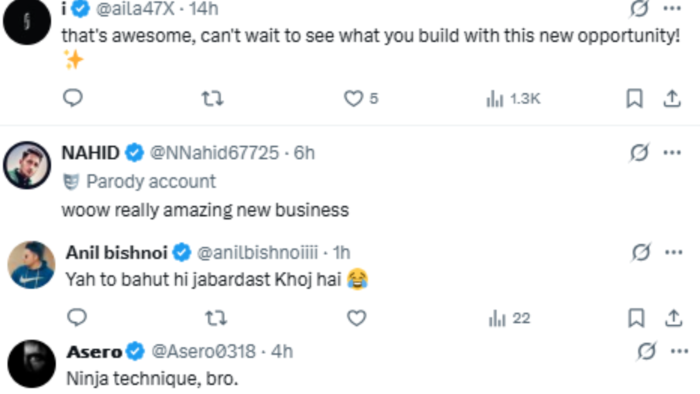Screen dimensions: 700x394
Task: Open more options for aila47X's post
Action: [672, 8]
